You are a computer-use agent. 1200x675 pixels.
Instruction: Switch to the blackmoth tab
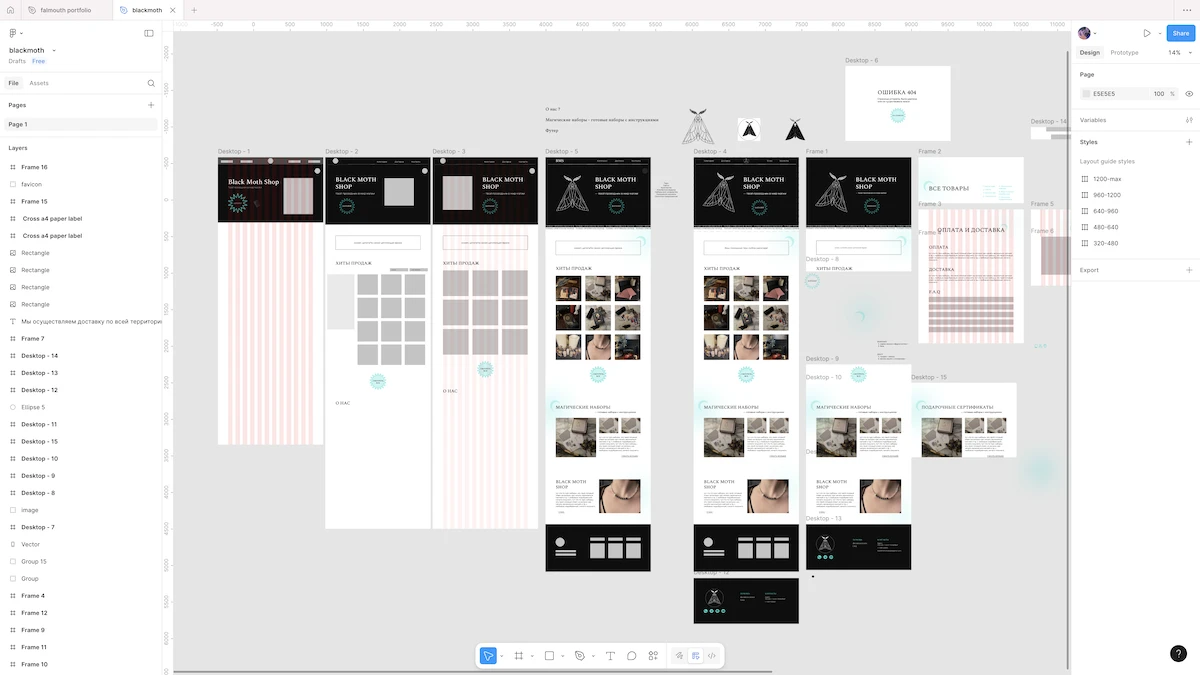tap(146, 10)
